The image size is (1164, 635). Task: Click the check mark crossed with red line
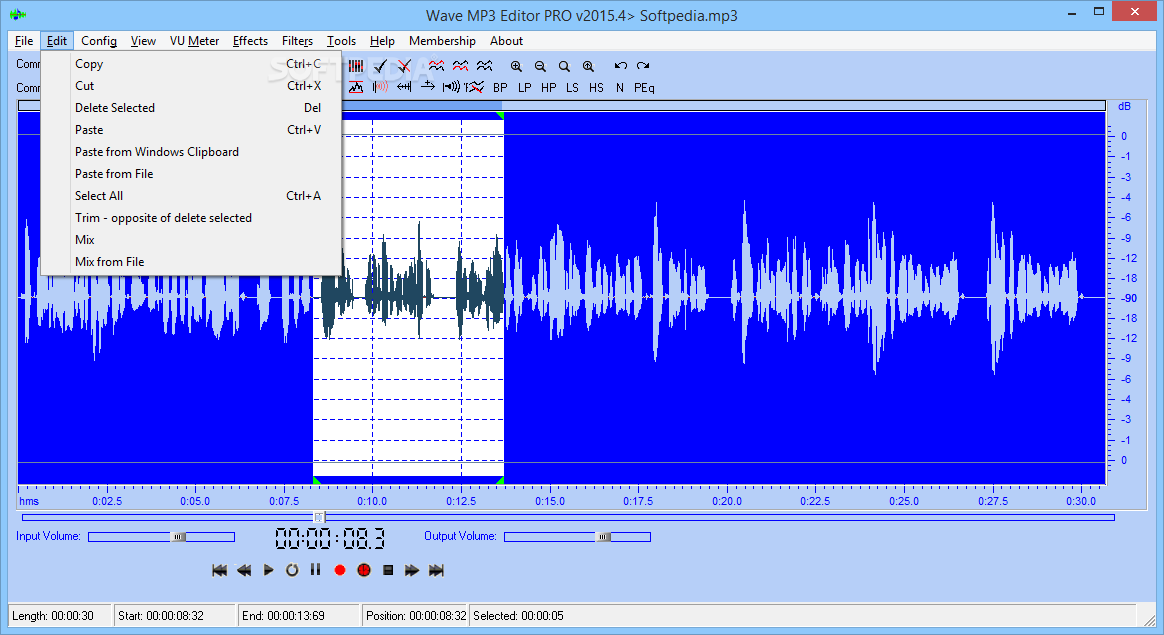click(x=404, y=66)
